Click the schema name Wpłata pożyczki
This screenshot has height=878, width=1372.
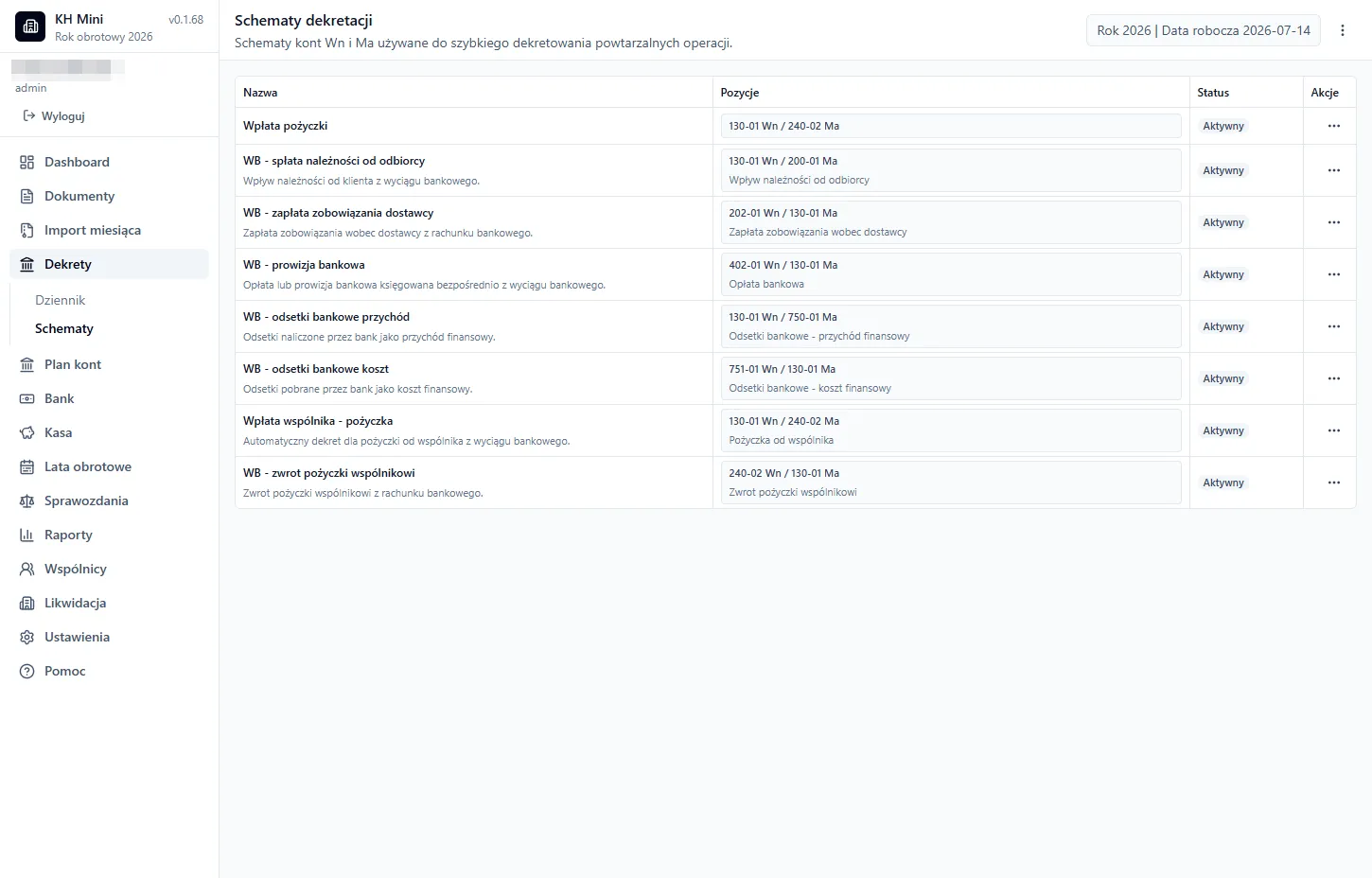click(286, 126)
